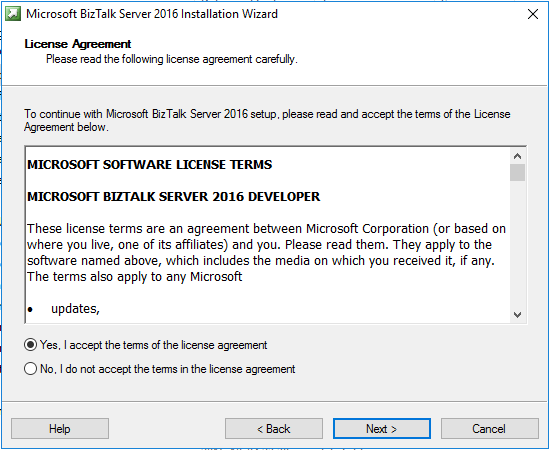Click the license scrollbar up arrow

click(517, 156)
